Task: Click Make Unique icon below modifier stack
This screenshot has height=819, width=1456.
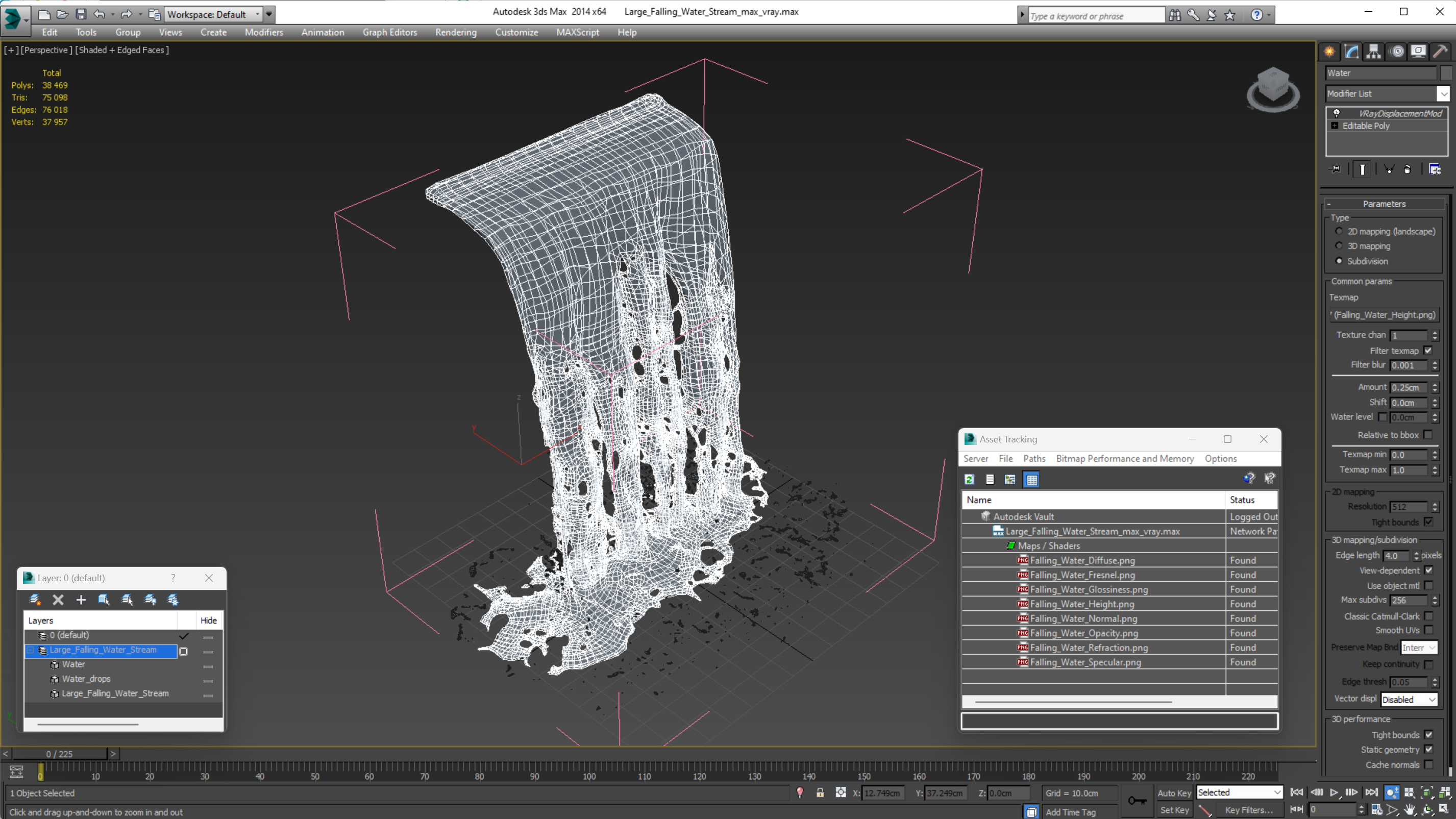Action: click(x=1389, y=169)
